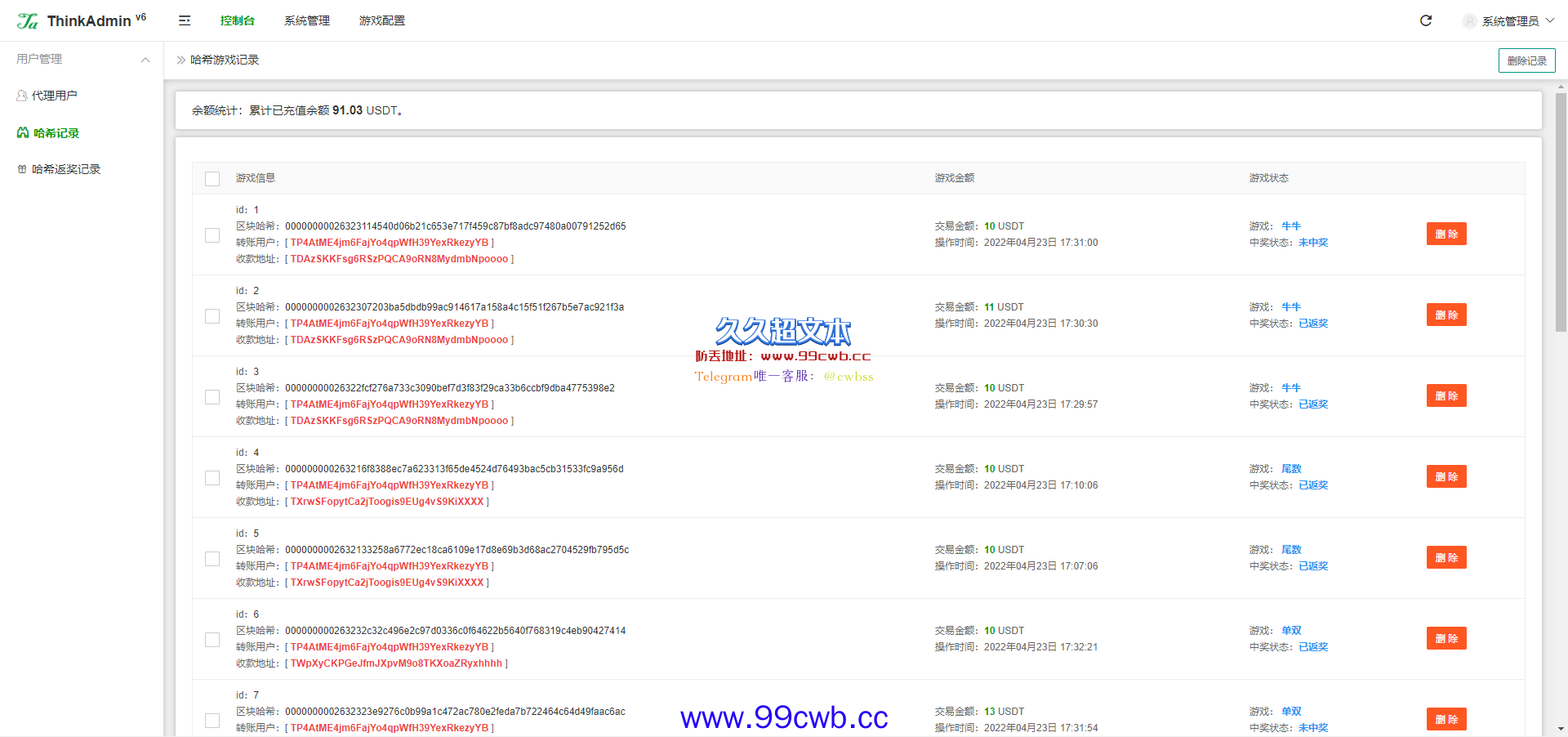This screenshot has width=1568, height=737.
Task: Click the 牛牛 game label in record 1
Action: coord(1291,226)
